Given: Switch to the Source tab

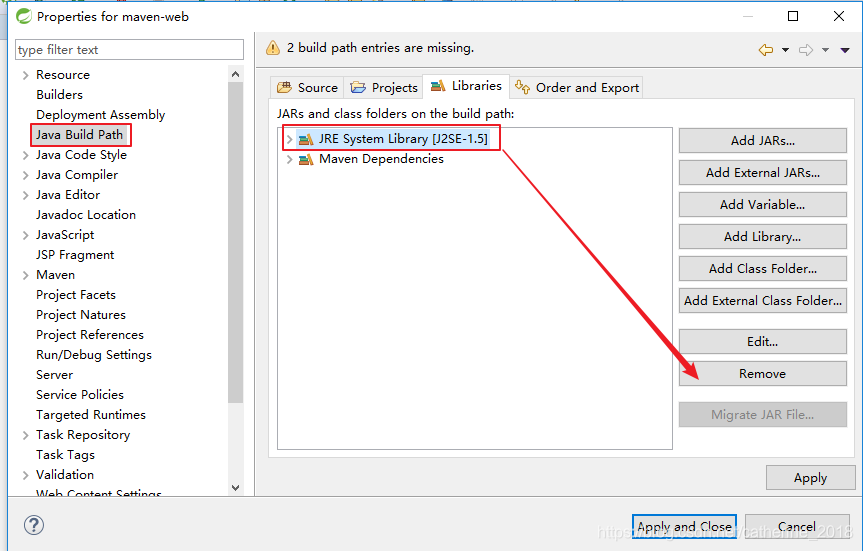Looking at the screenshot, I should 307,88.
